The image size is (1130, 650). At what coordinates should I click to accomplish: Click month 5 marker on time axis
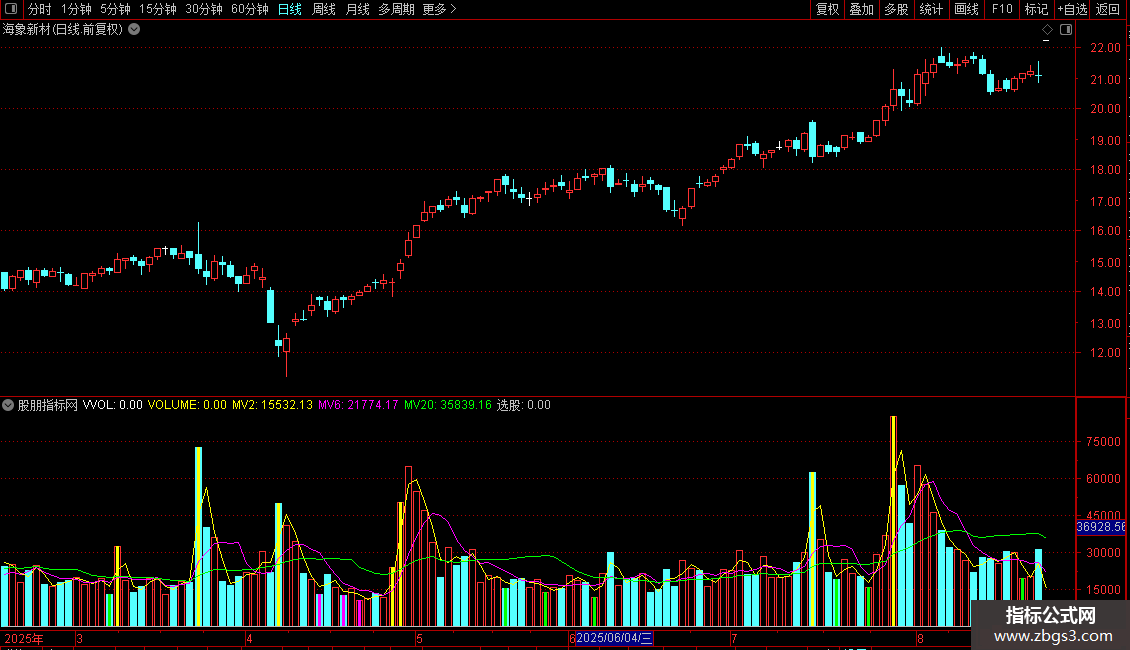pos(419,638)
